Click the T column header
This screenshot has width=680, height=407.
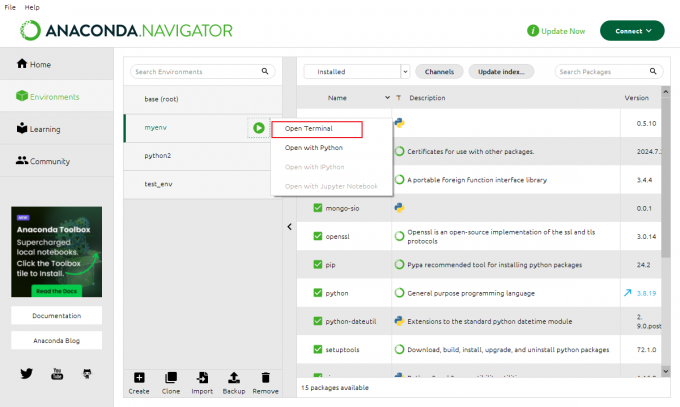[399, 98]
